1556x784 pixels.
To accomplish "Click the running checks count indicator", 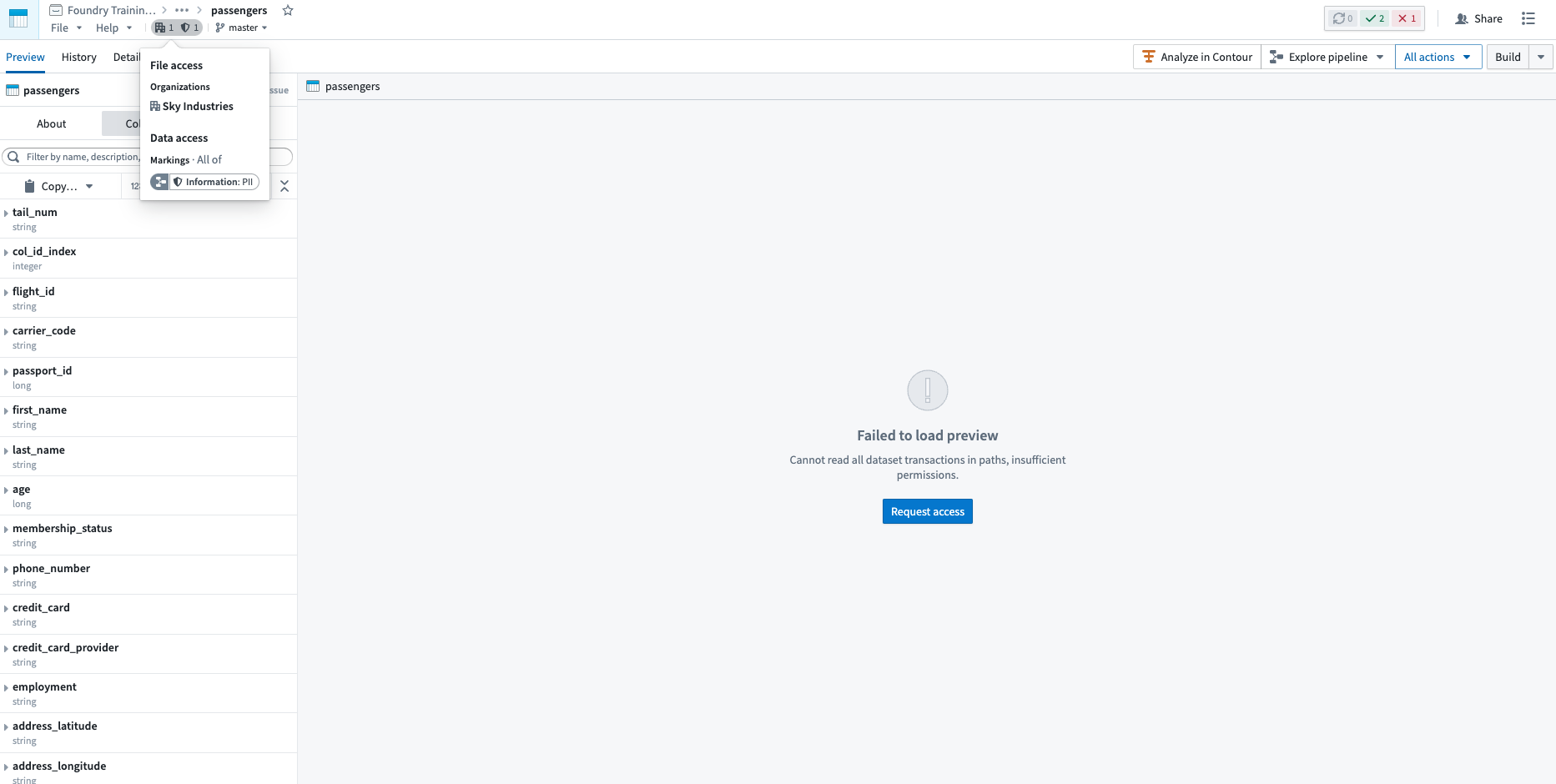I will 1342,18.
